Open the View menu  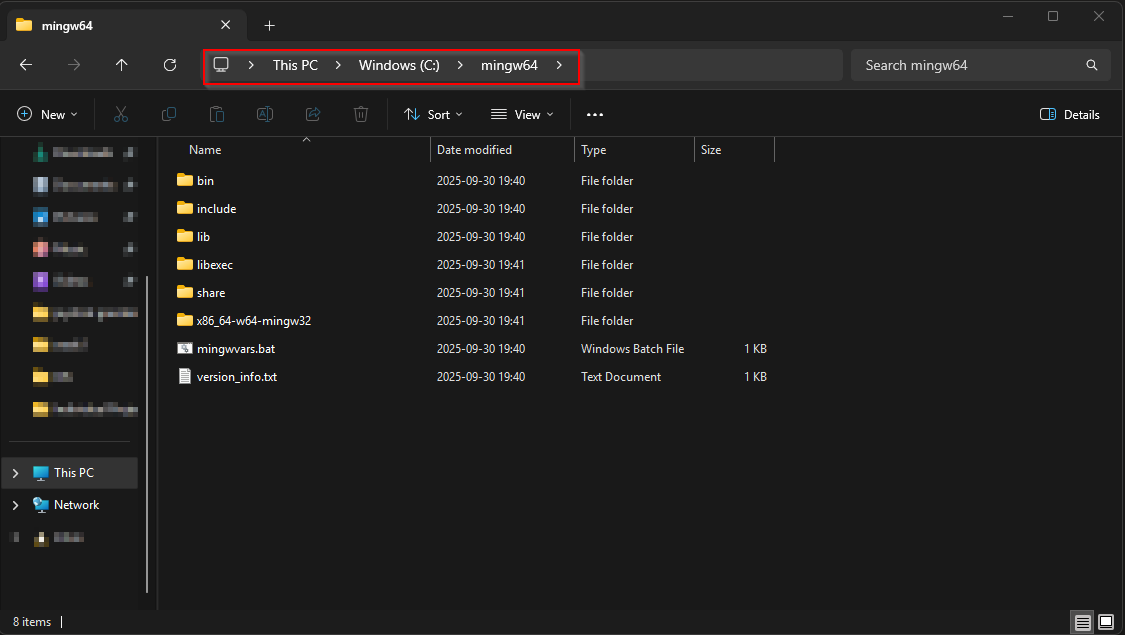(522, 115)
